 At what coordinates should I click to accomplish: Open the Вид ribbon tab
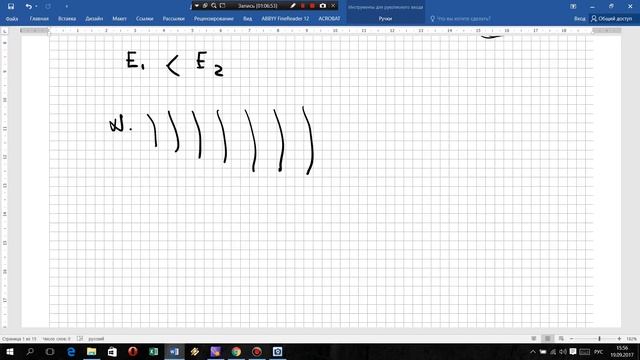pyautogui.click(x=247, y=19)
